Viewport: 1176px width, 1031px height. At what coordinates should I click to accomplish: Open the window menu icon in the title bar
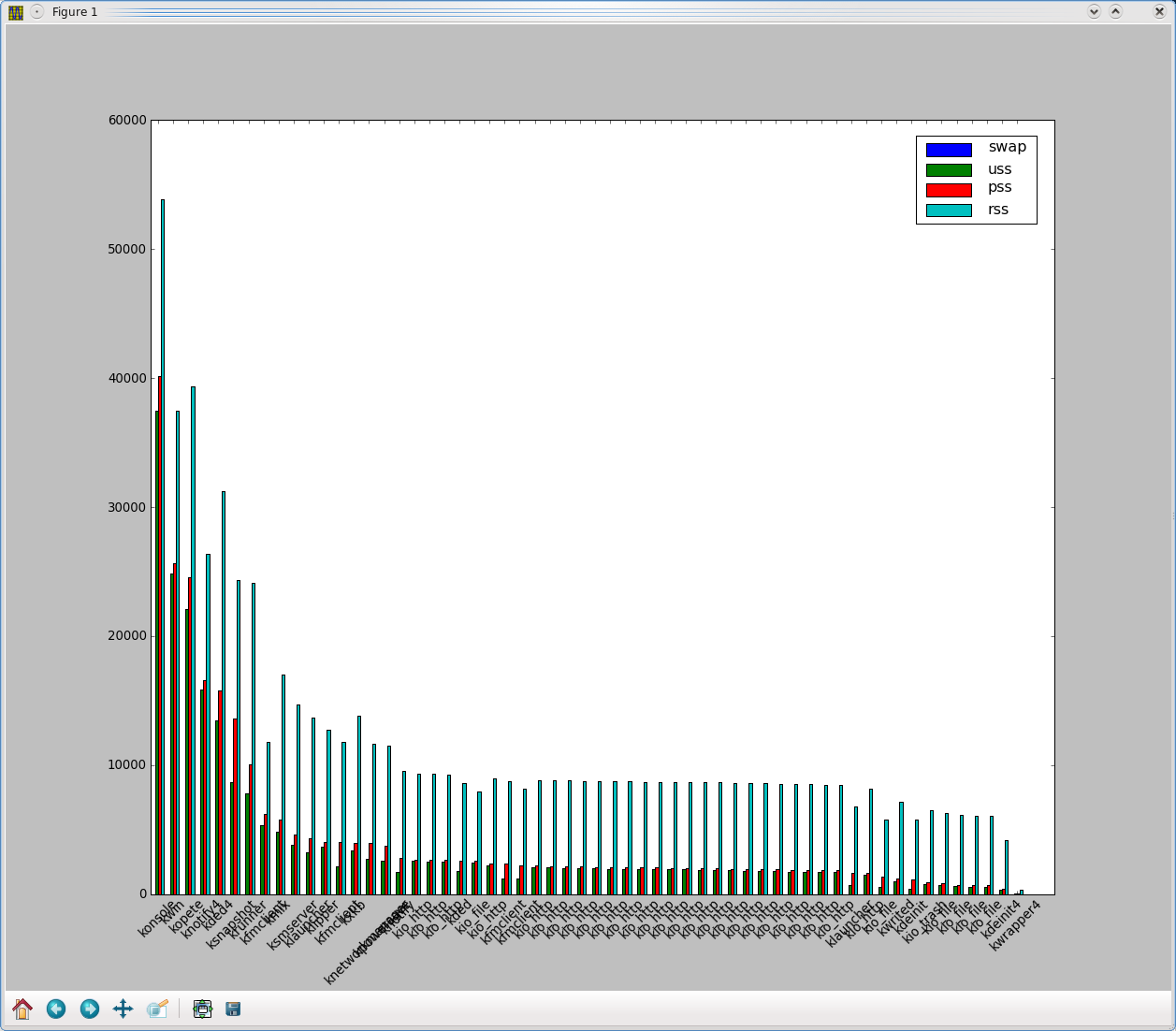(x=16, y=12)
